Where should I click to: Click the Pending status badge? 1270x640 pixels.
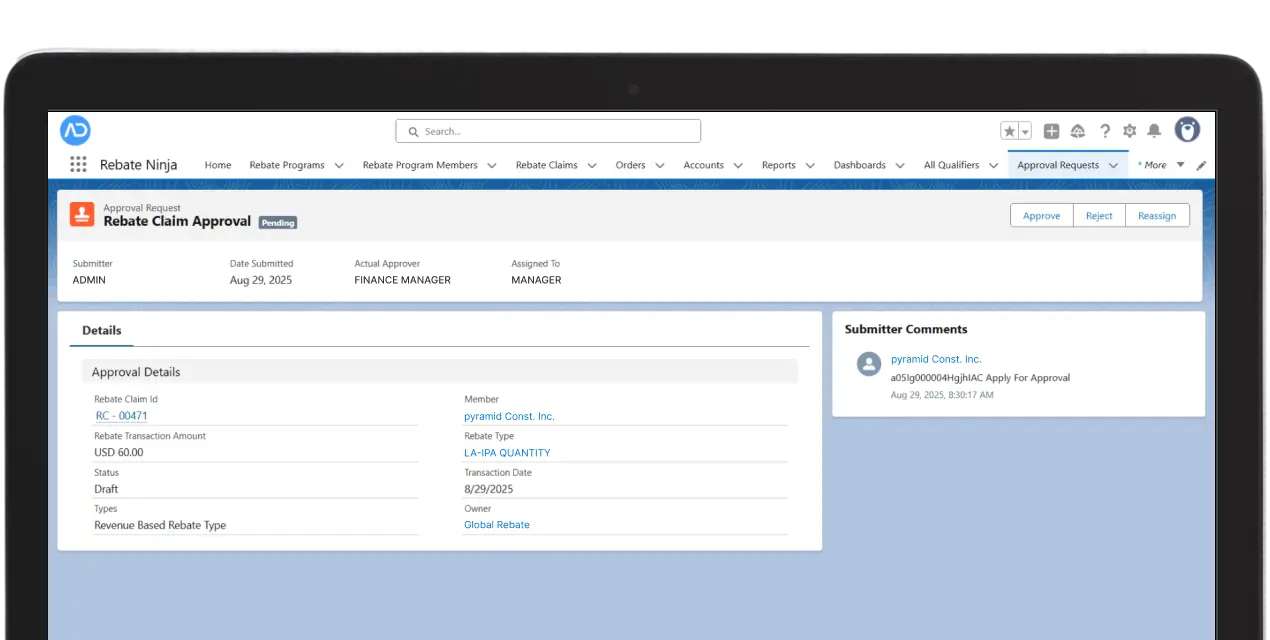(x=278, y=222)
